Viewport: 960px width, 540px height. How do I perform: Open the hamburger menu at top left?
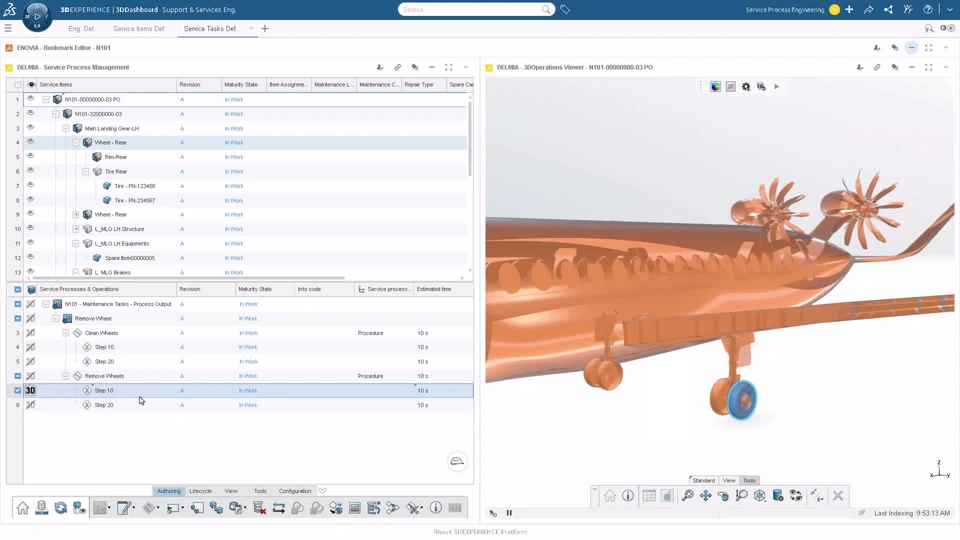[8, 28]
